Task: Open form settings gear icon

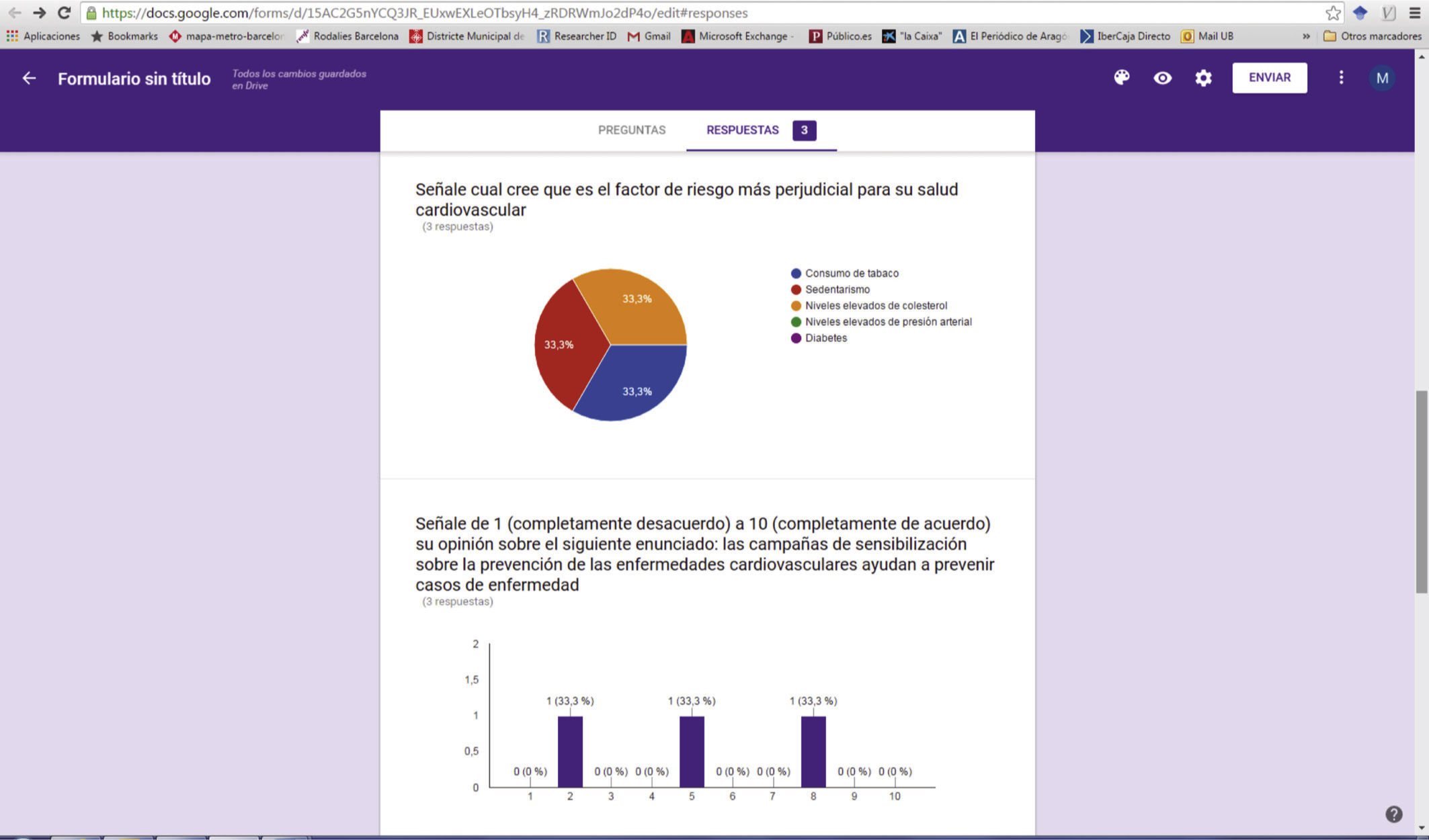Action: tap(1203, 78)
